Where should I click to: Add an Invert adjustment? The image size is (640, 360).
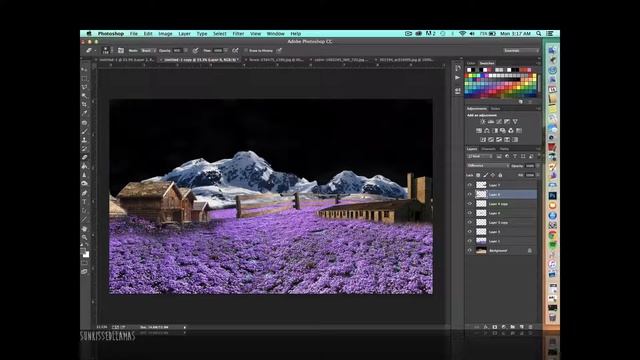click(483, 140)
